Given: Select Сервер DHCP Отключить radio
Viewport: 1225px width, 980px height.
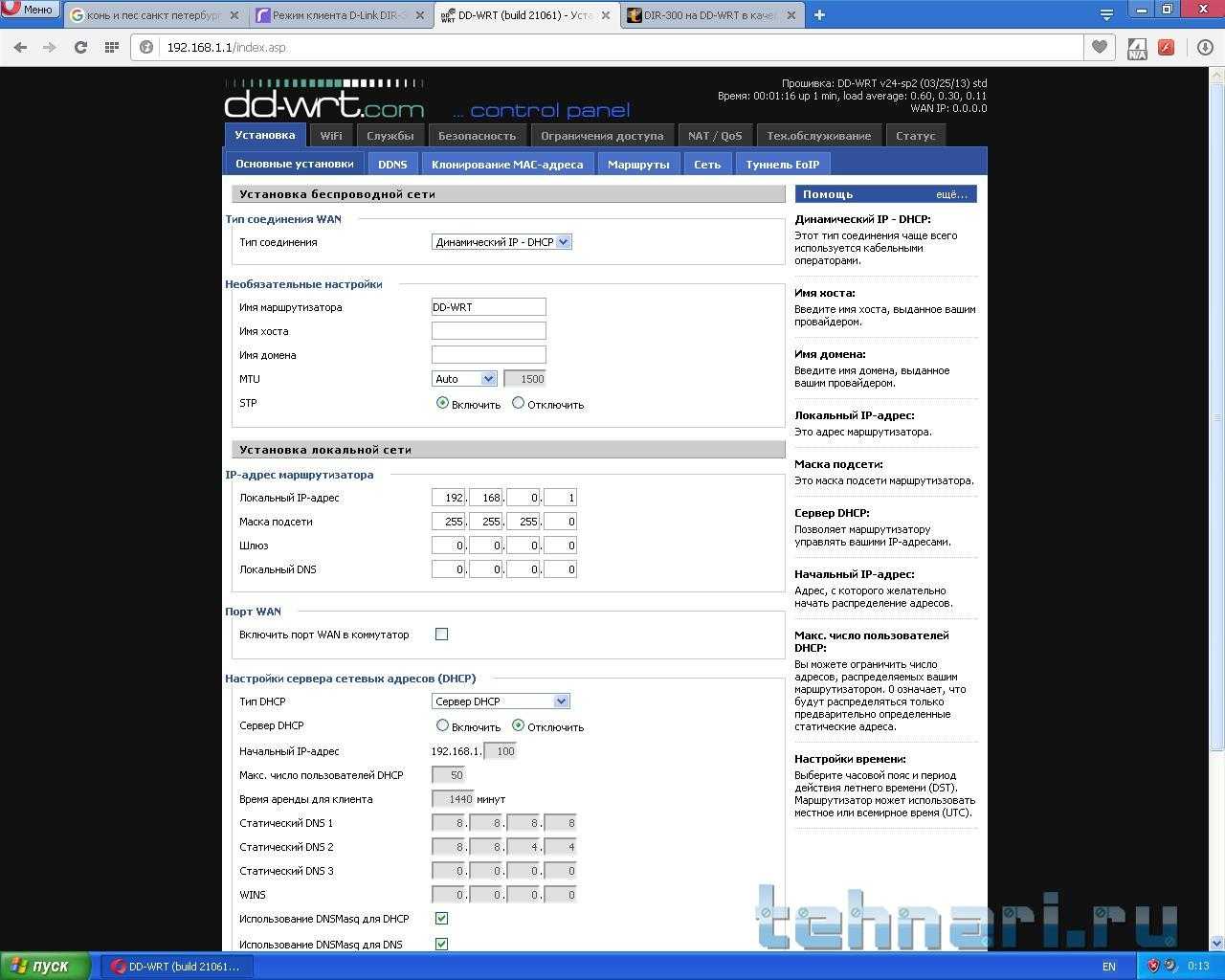Looking at the screenshot, I should (x=518, y=725).
